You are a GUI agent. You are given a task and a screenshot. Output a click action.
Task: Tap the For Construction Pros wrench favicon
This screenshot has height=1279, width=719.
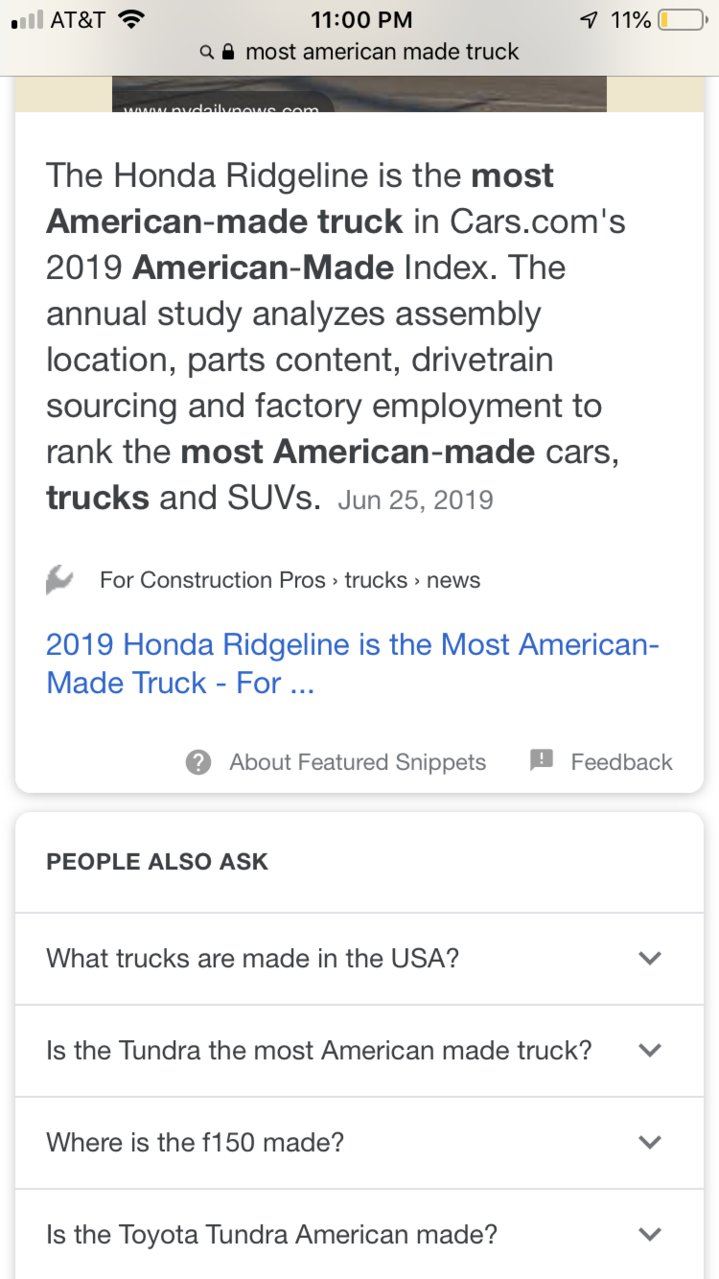click(60, 579)
